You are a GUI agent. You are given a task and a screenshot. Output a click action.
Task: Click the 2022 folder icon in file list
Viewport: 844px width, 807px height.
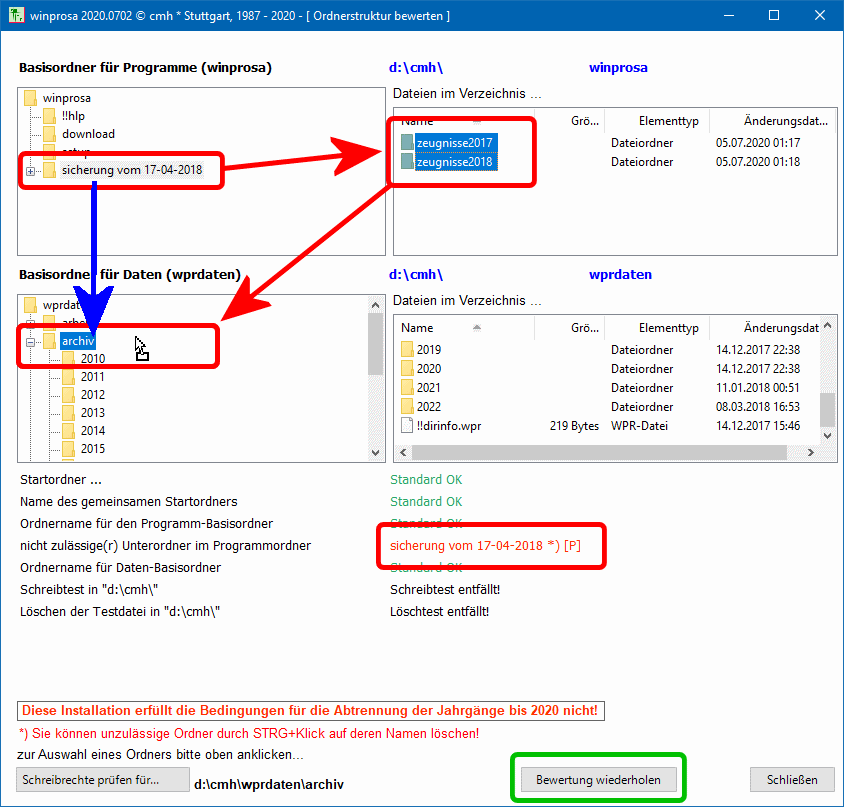[407, 406]
